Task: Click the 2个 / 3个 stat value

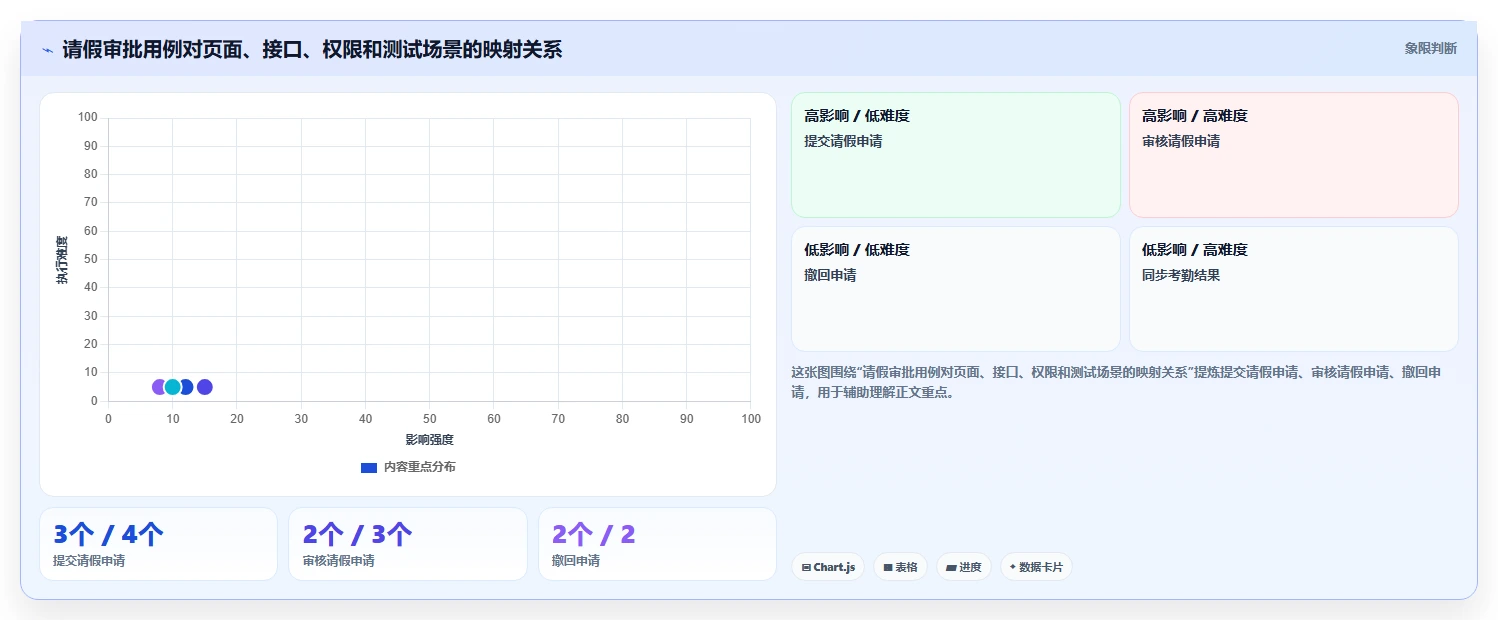Action: (357, 535)
